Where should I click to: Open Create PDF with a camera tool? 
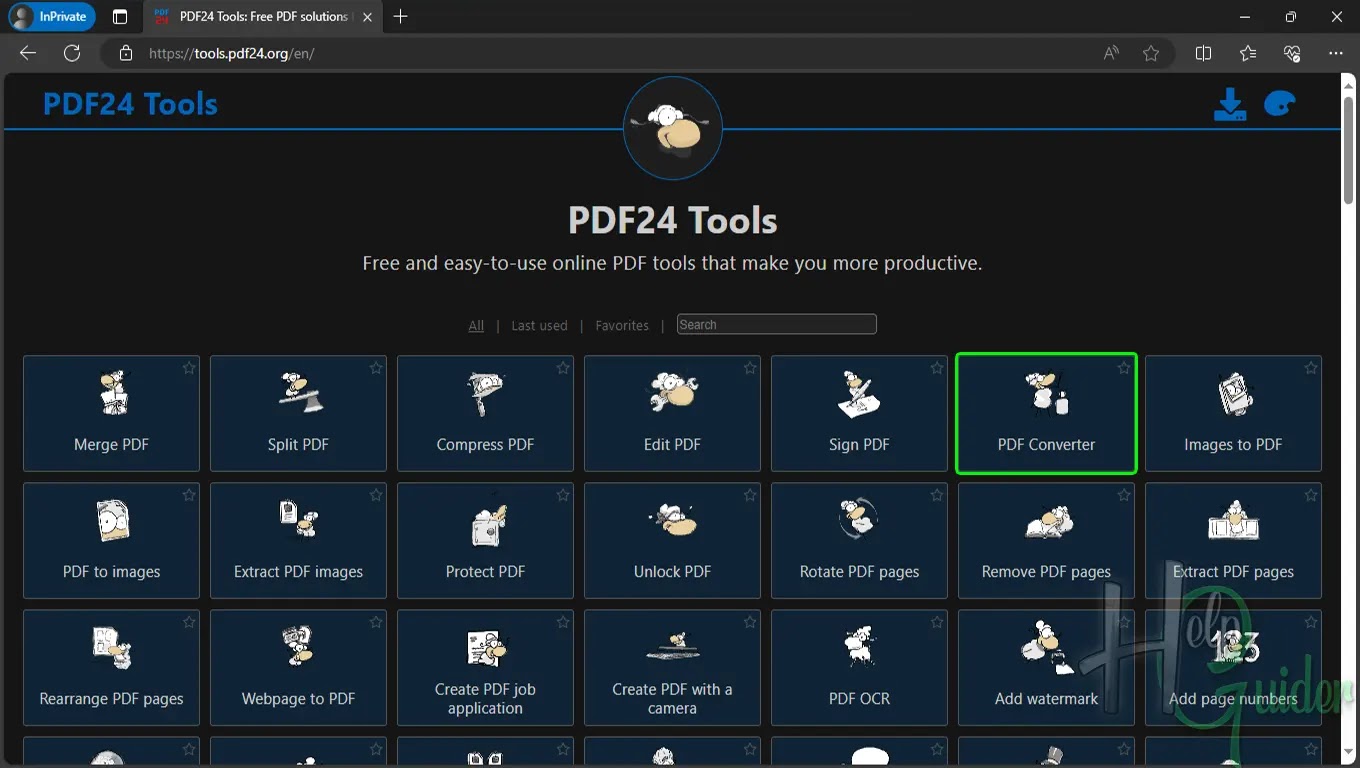tap(672, 667)
